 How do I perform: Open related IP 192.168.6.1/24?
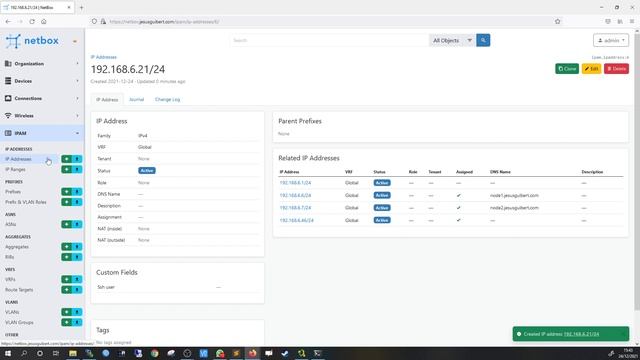coord(295,183)
